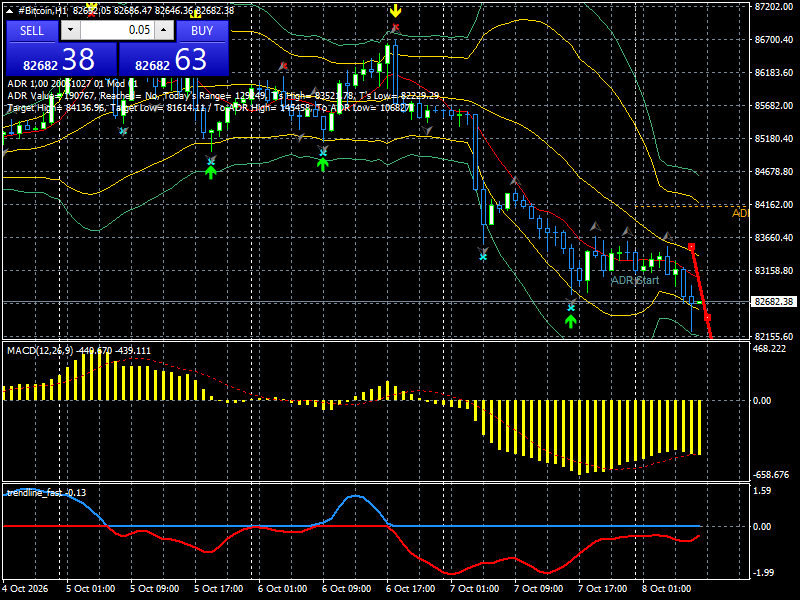The image size is (800, 600).
Task: Click price axis label 84162.00
Action: [x=774, y=205]
